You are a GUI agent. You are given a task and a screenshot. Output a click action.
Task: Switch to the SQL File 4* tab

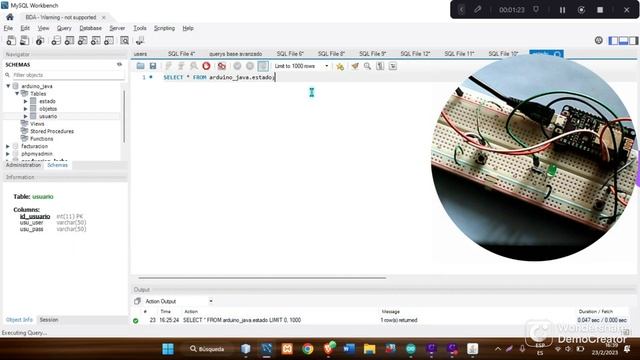[x=181, y=54]
